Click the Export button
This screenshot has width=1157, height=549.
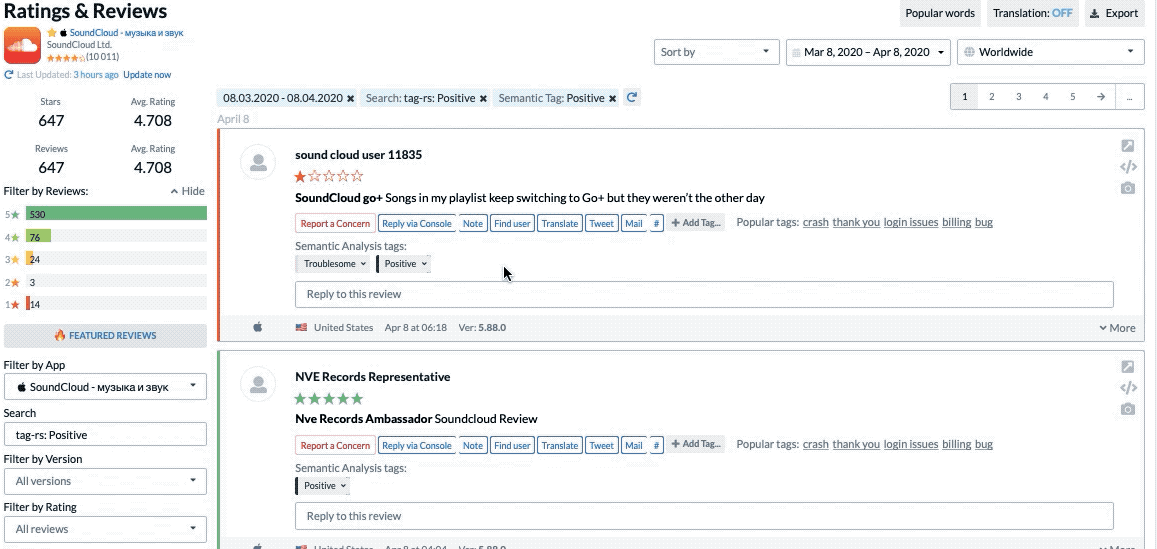(1114, 13)
